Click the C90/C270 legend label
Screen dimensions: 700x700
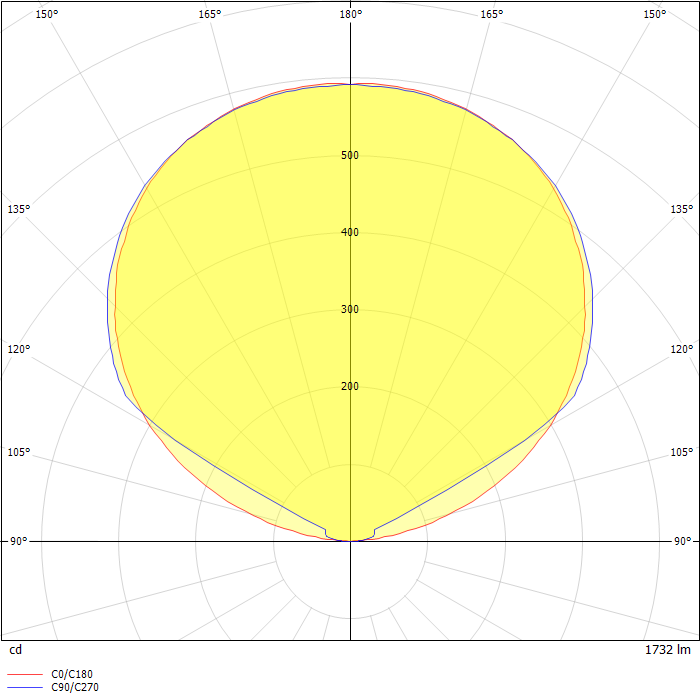(x=75, y=687)
